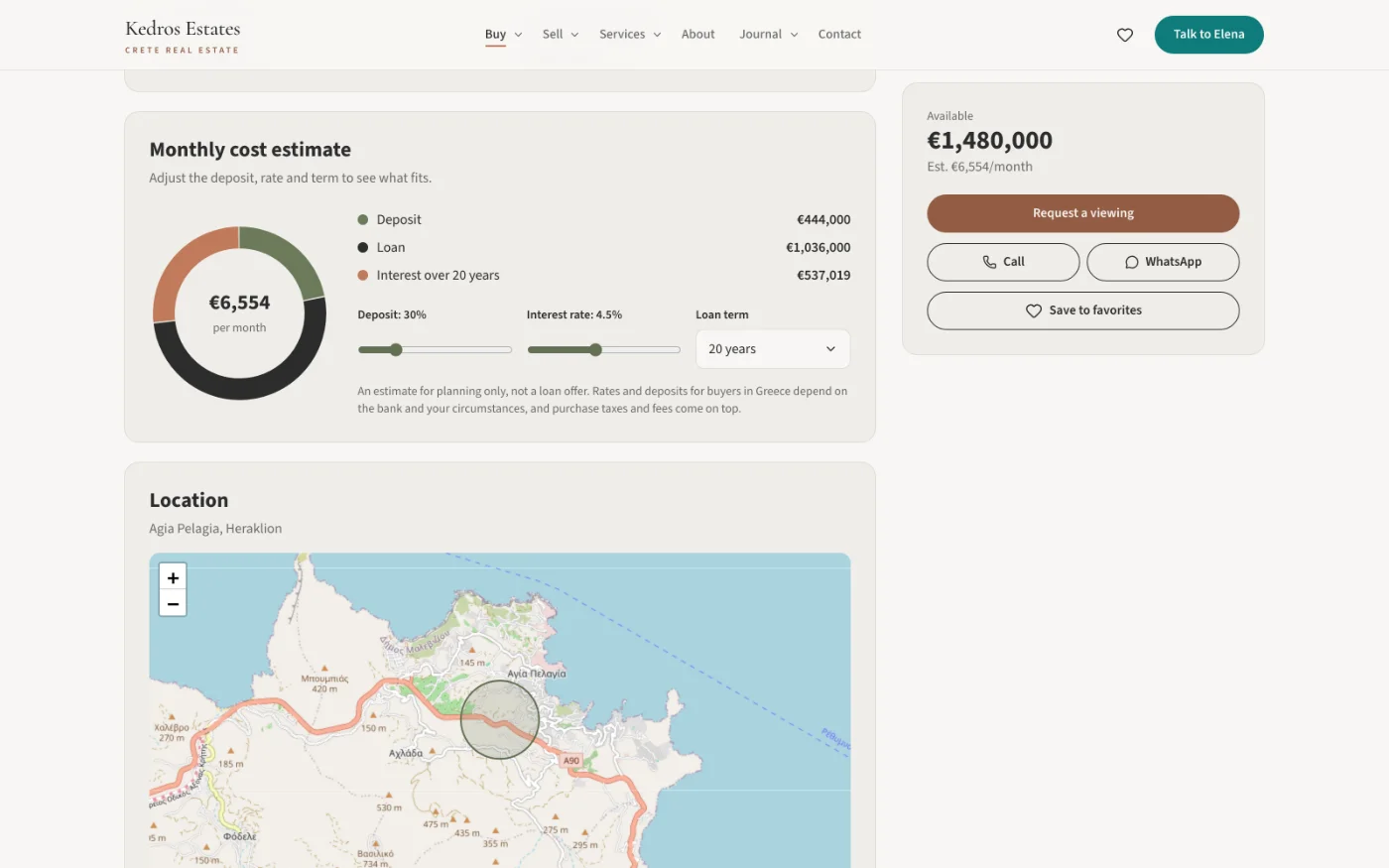Open the Loan term 20 years dropdown

[773, 349]
